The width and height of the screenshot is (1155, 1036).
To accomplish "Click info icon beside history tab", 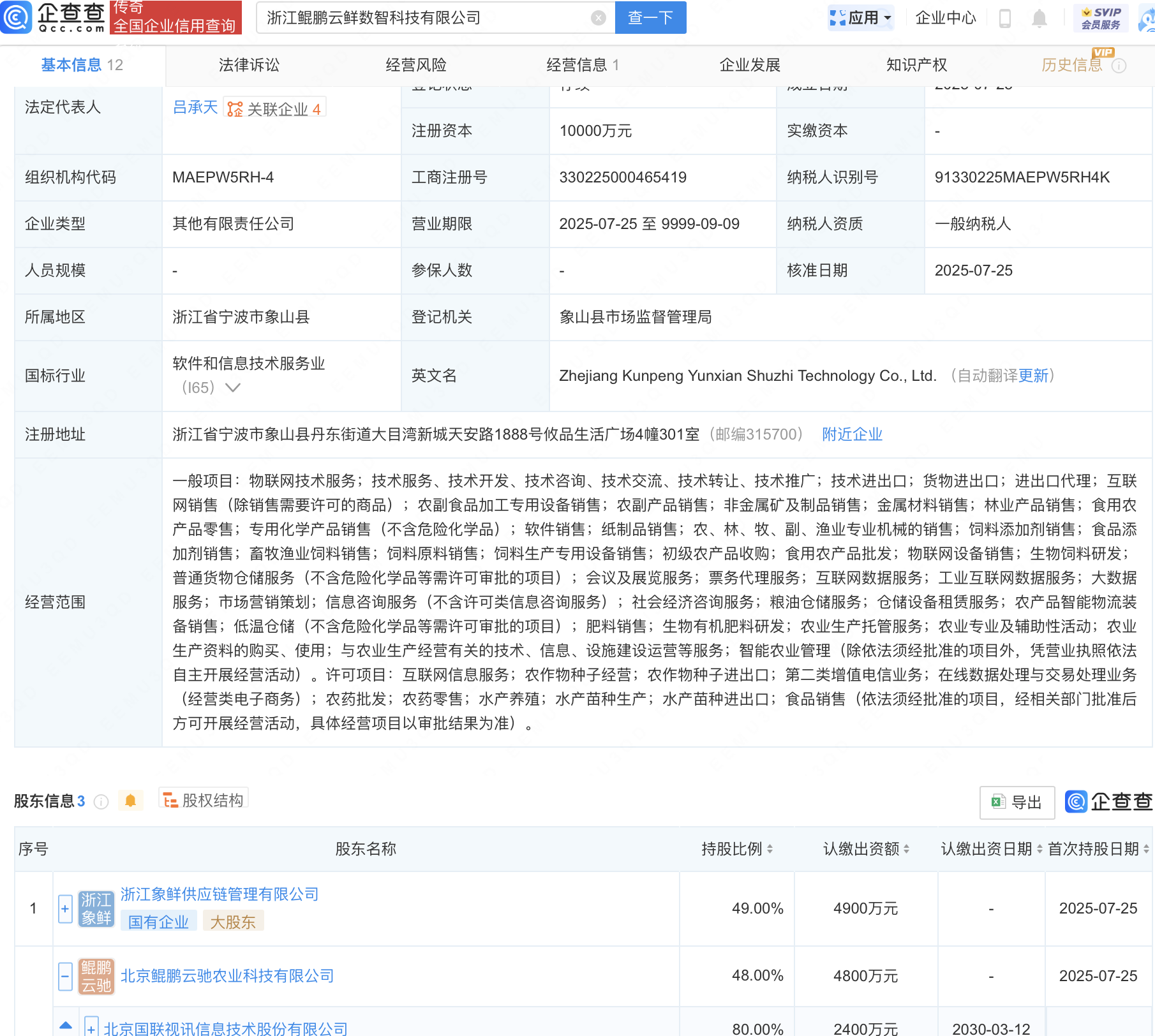I will 1119,66.
